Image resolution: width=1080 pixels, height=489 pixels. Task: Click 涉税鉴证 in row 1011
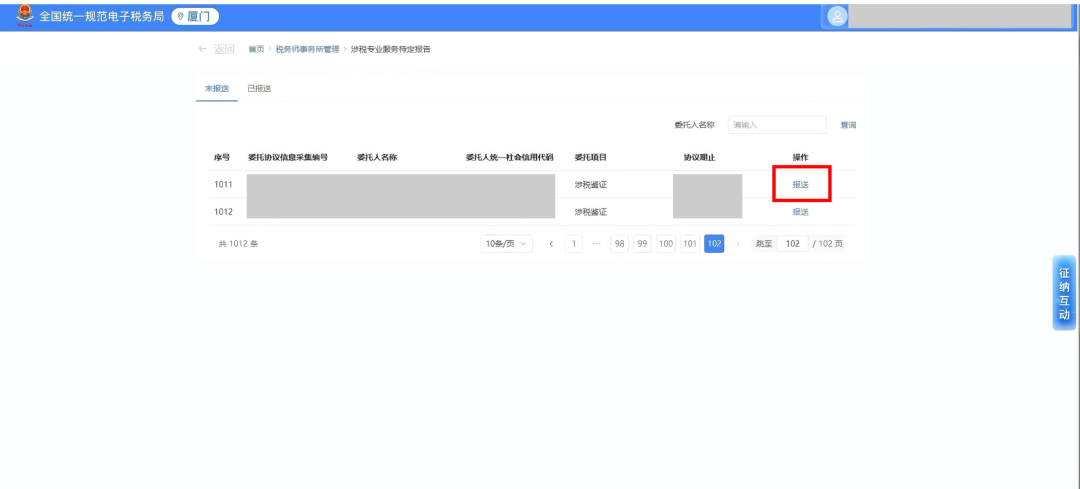tap(590, 185)
